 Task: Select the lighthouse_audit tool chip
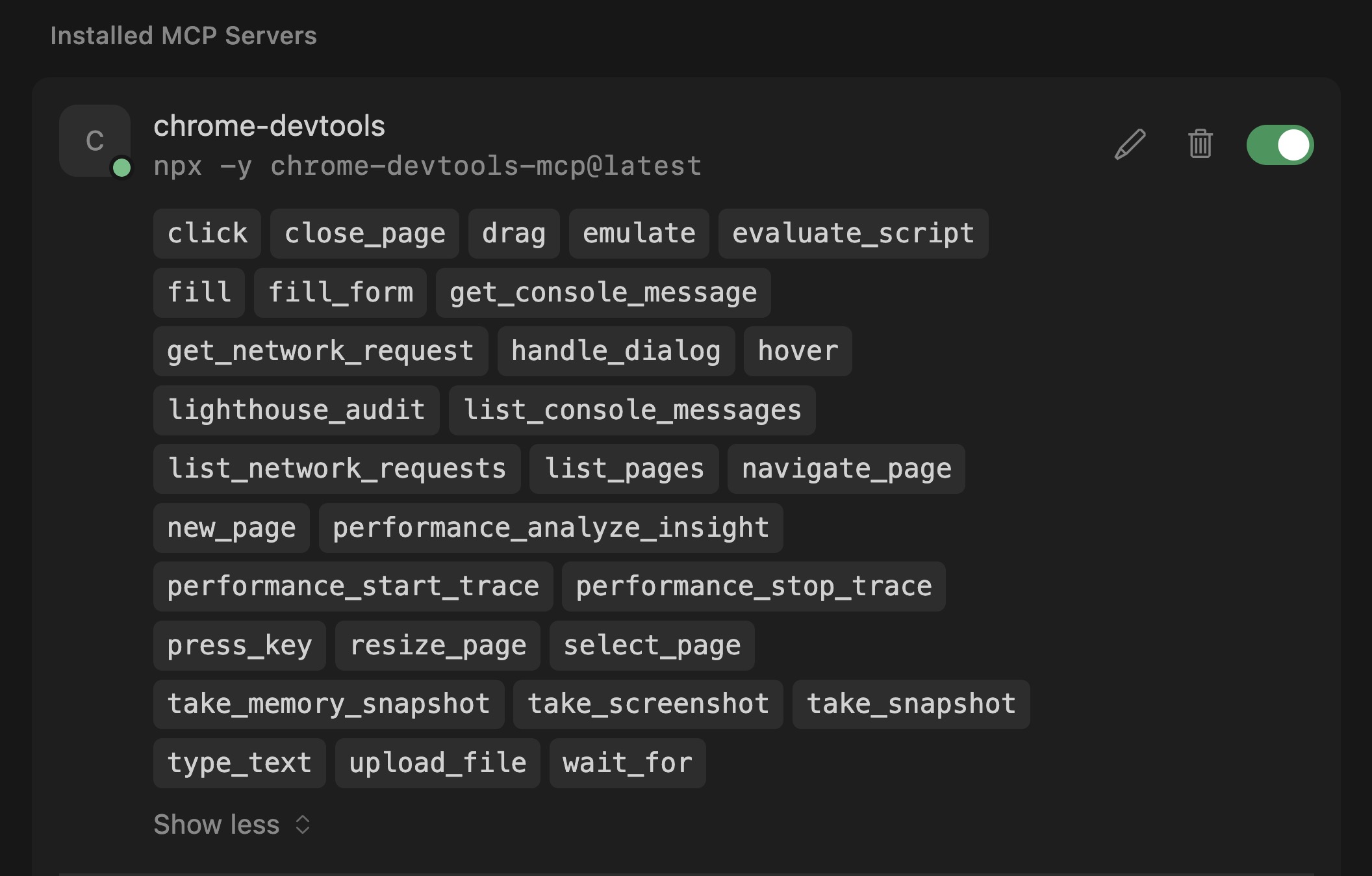click(x=296, y=410)
